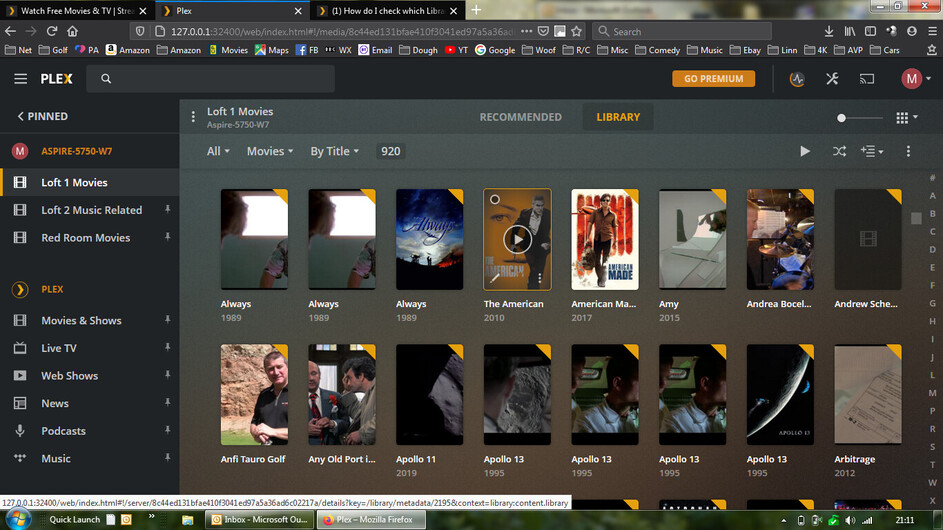Open the filter toolbar more-options menu
This screenshot has height=530, width=943.
pos(908,152)
